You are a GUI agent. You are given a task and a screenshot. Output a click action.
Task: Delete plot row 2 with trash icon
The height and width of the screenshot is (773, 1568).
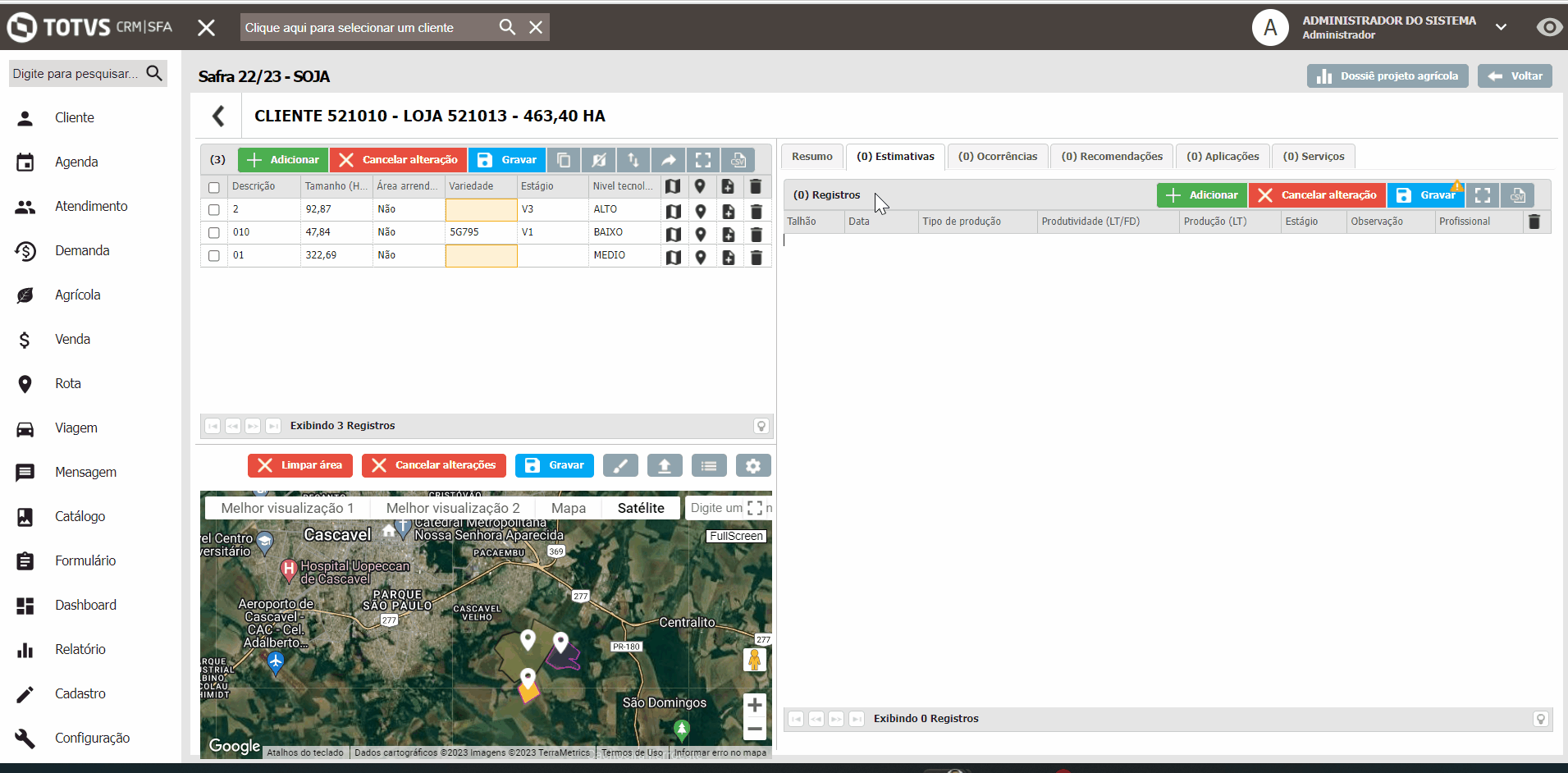[x=757, y=210]
